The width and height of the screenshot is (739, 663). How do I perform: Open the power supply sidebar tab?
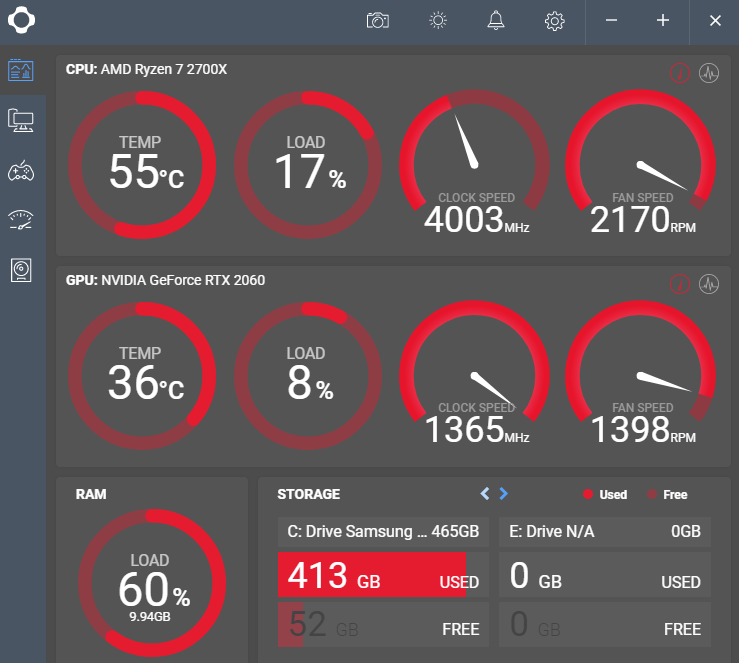[21, 270]
